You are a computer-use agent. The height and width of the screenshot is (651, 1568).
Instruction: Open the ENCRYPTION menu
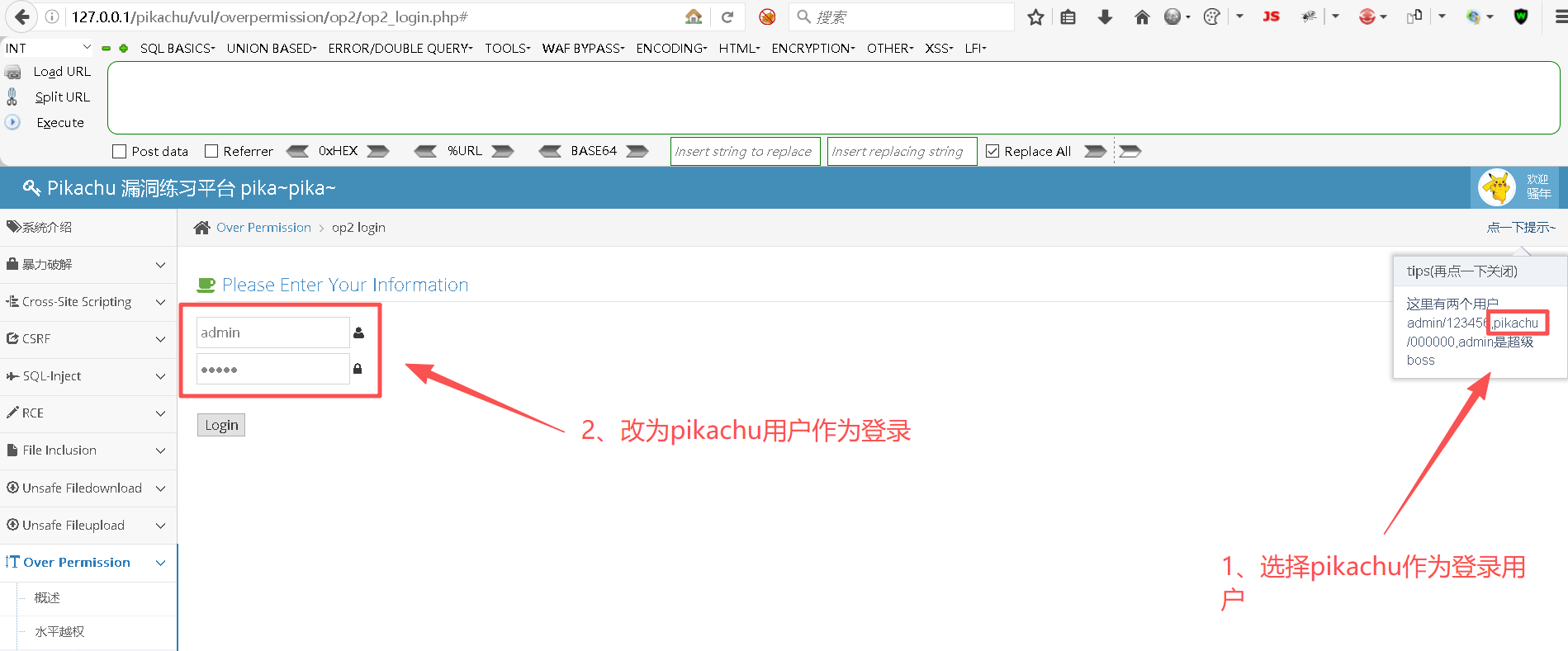click(x=814, y=48)
